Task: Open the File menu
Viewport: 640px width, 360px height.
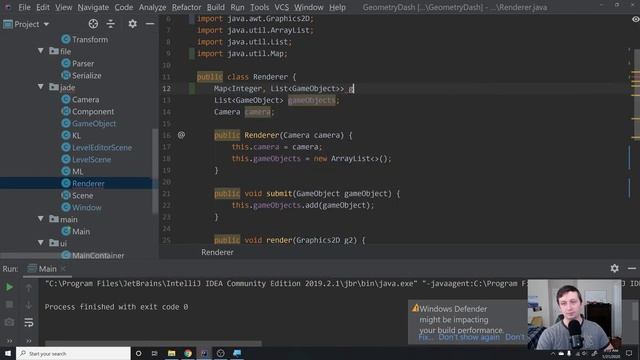Action: (24, 7)
